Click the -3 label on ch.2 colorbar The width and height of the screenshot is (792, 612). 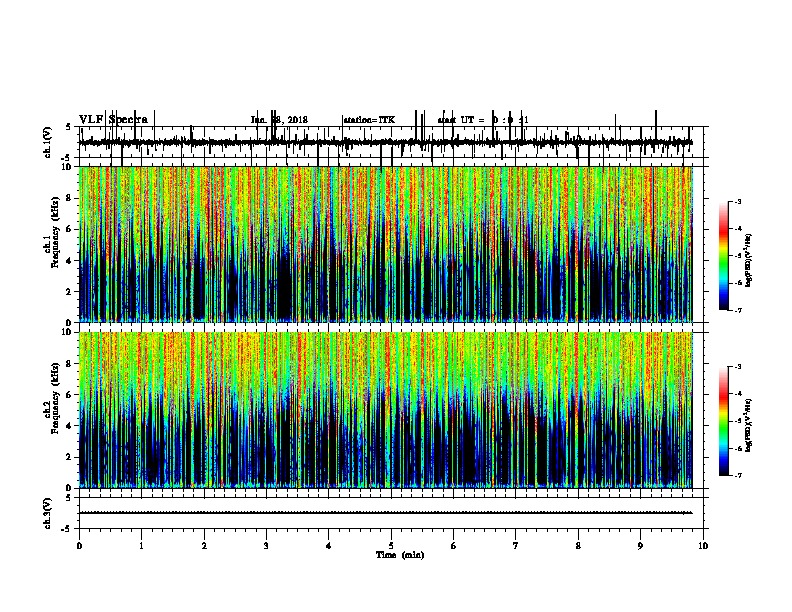[x=738, y=367]
